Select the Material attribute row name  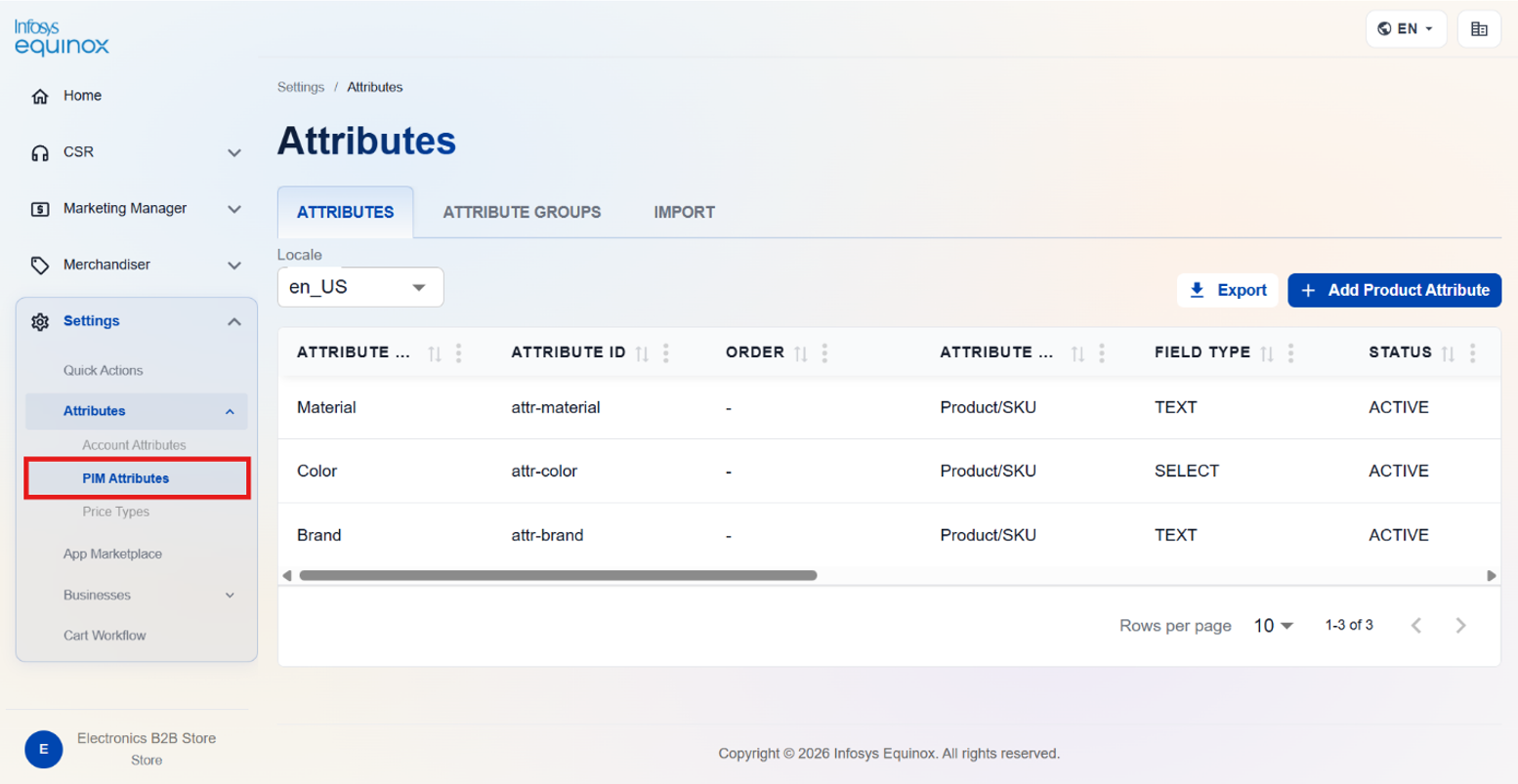click(x=326, y=407)
